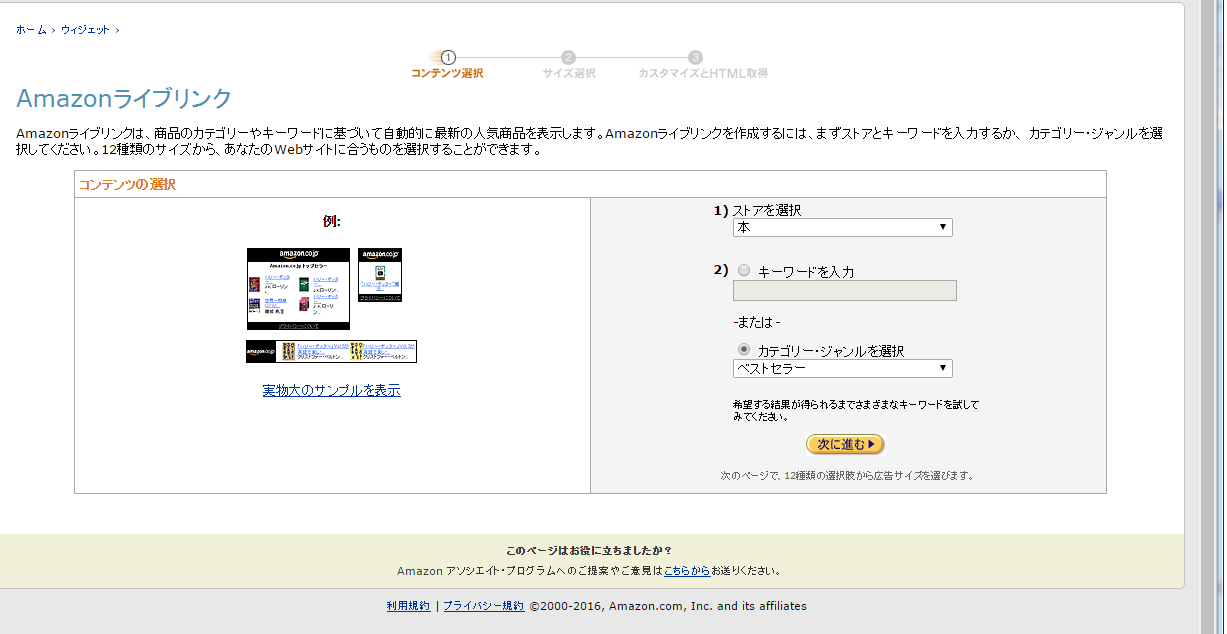Open the プライバシー規約 footer link
This screenshot has height=634, width=1227.
[484, 606]
